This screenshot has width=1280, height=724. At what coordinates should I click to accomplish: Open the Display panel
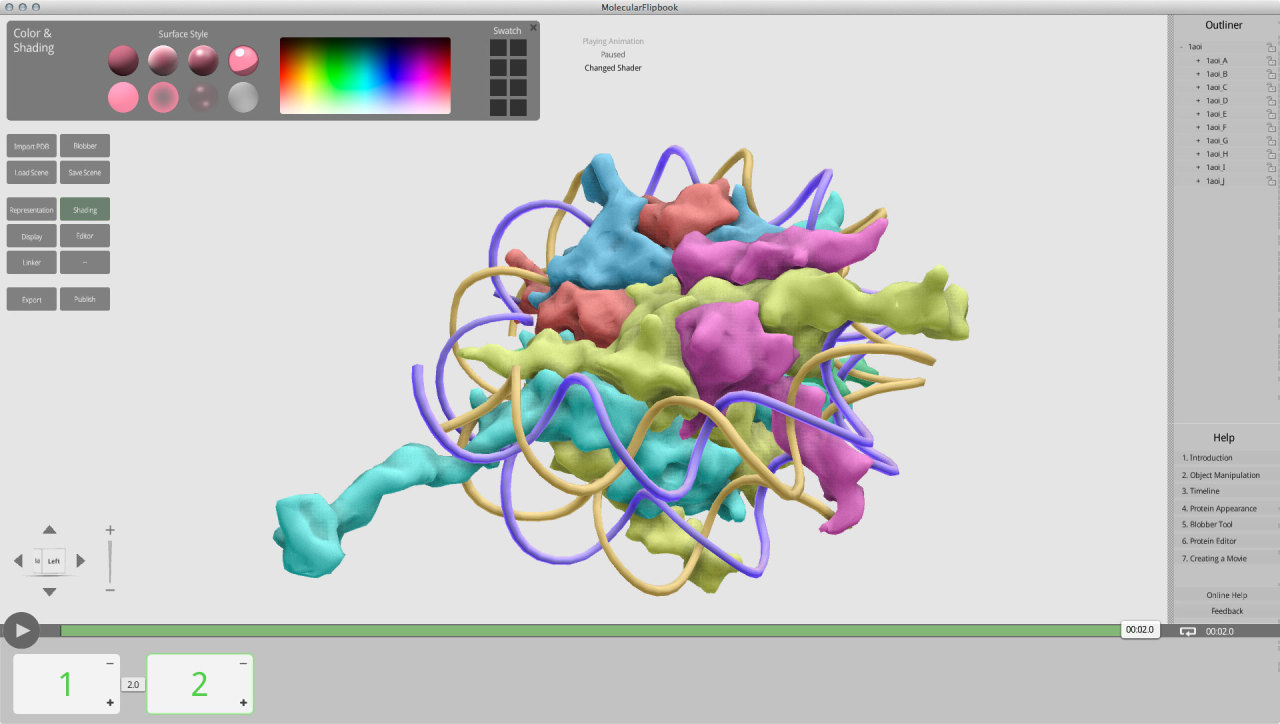(x=31, y=236)
